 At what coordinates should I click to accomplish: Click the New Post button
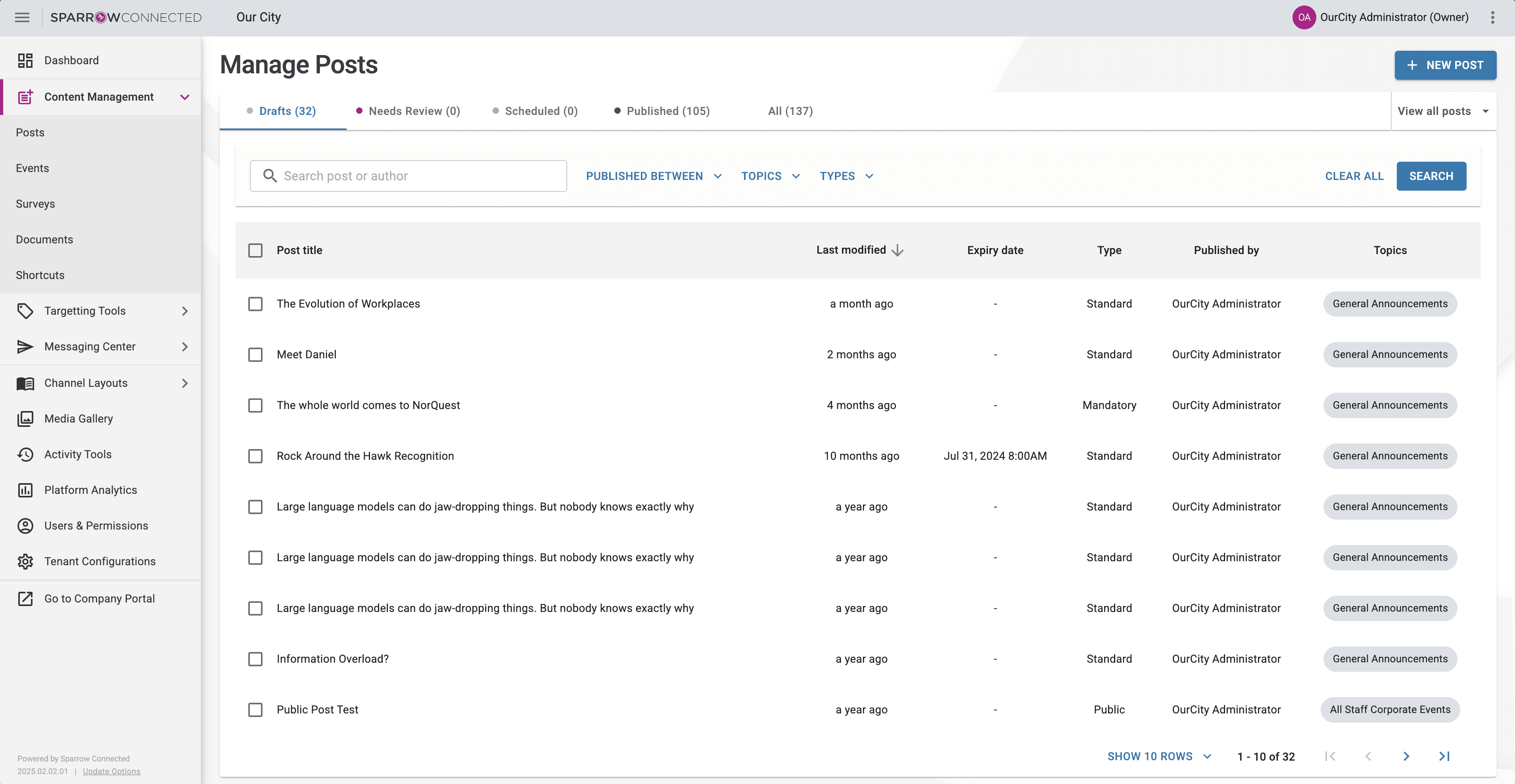[1445, 65]
